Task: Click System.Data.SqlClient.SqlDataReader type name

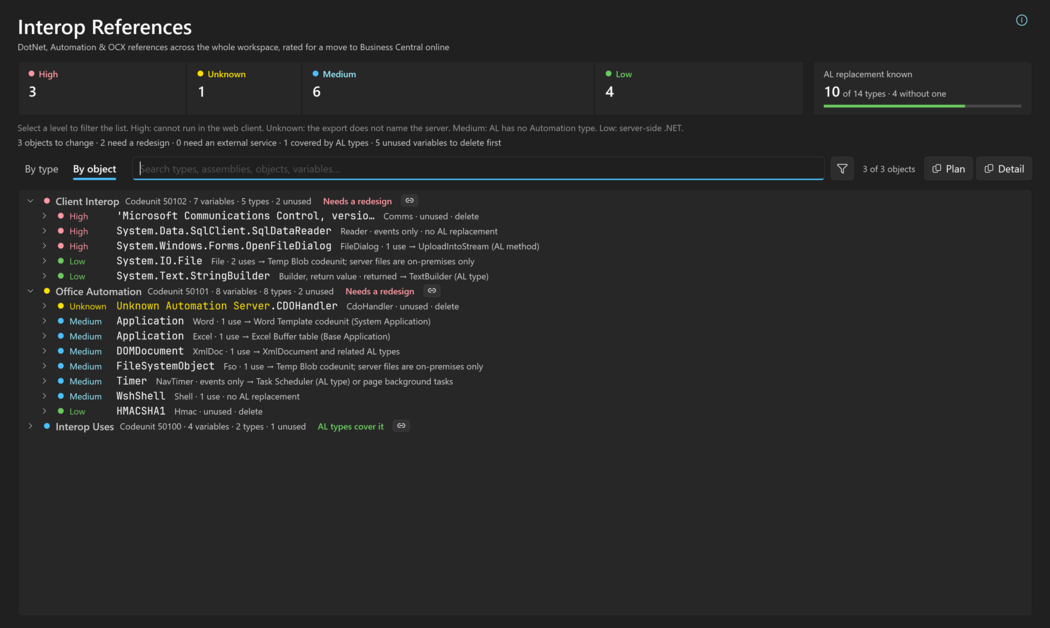Action: 224,231
